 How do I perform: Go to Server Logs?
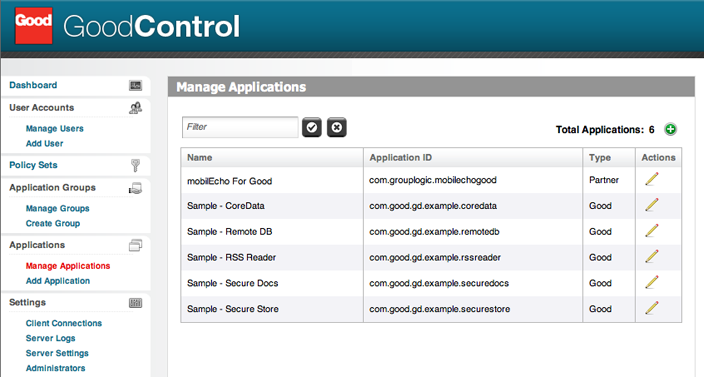[x=50, y=338]
